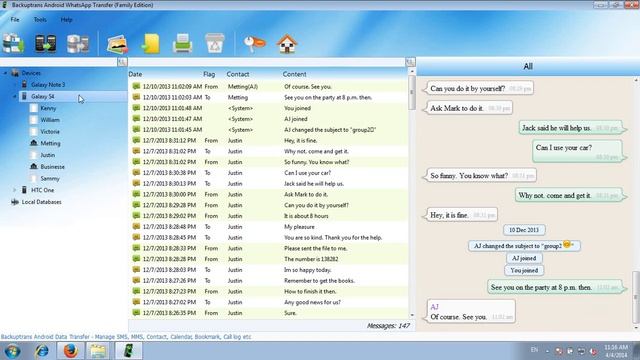640x360 pixels.
Task: Select the Sammy contact
Action: pyautogui.click(x=50, y=179)
